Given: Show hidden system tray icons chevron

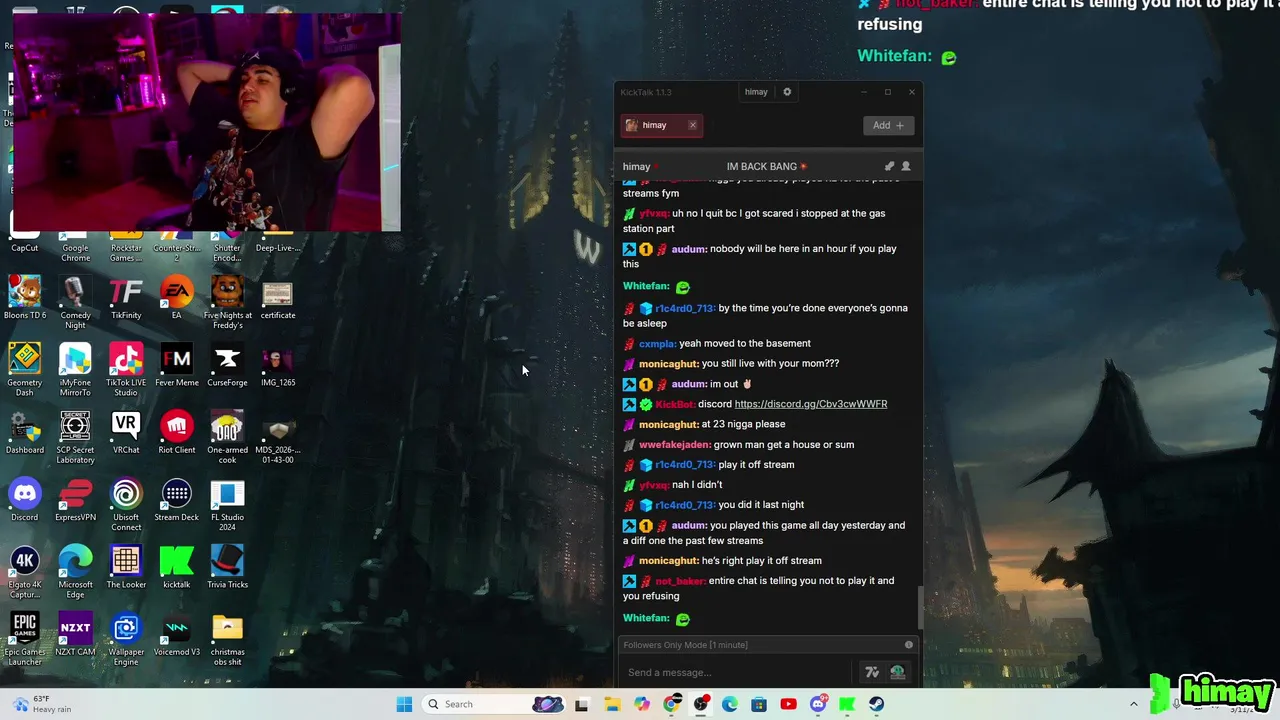Looking at the screenshot, I should click(x=1133, y=704).
